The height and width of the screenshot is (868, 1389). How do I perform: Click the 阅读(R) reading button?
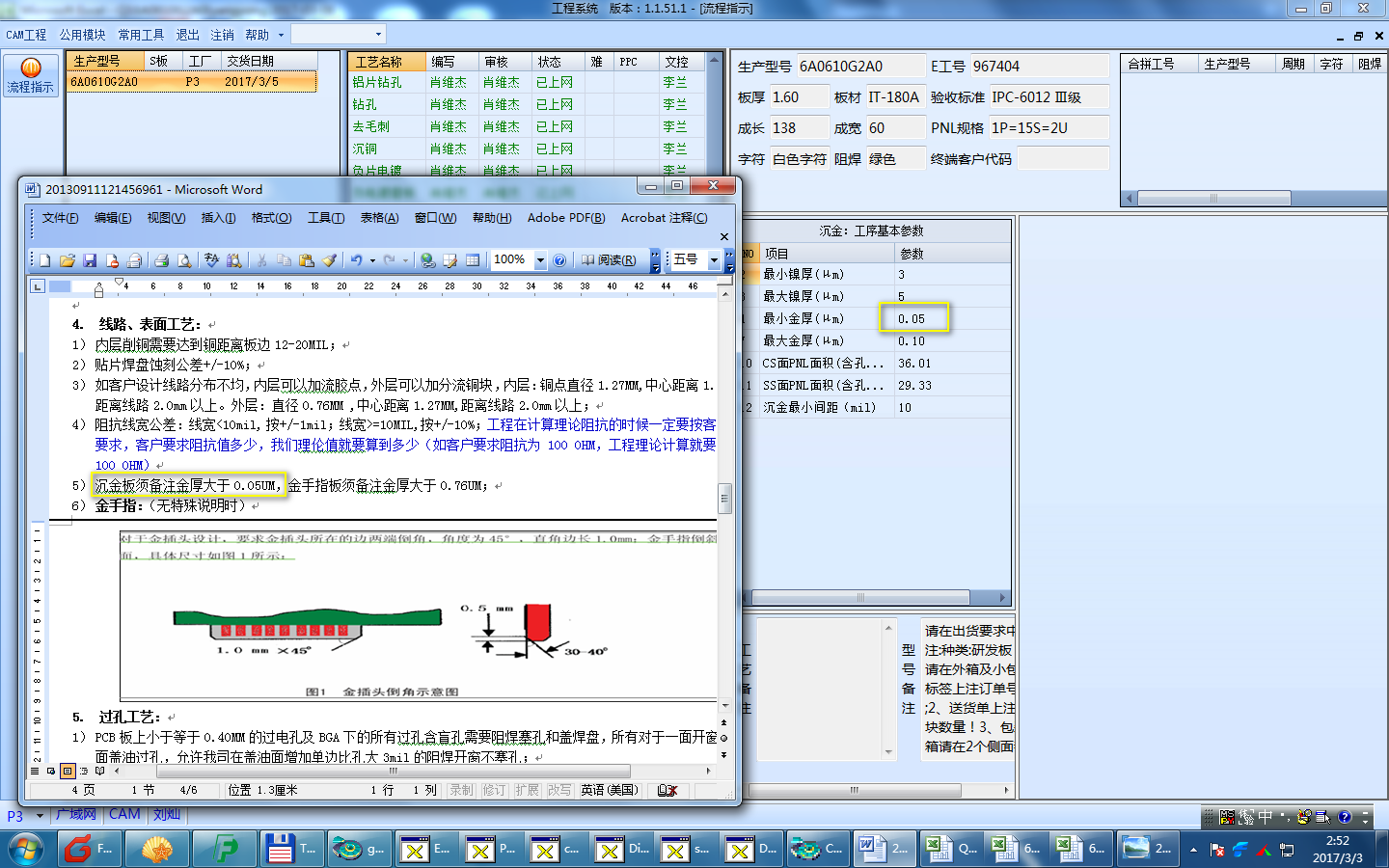point(609,260)
